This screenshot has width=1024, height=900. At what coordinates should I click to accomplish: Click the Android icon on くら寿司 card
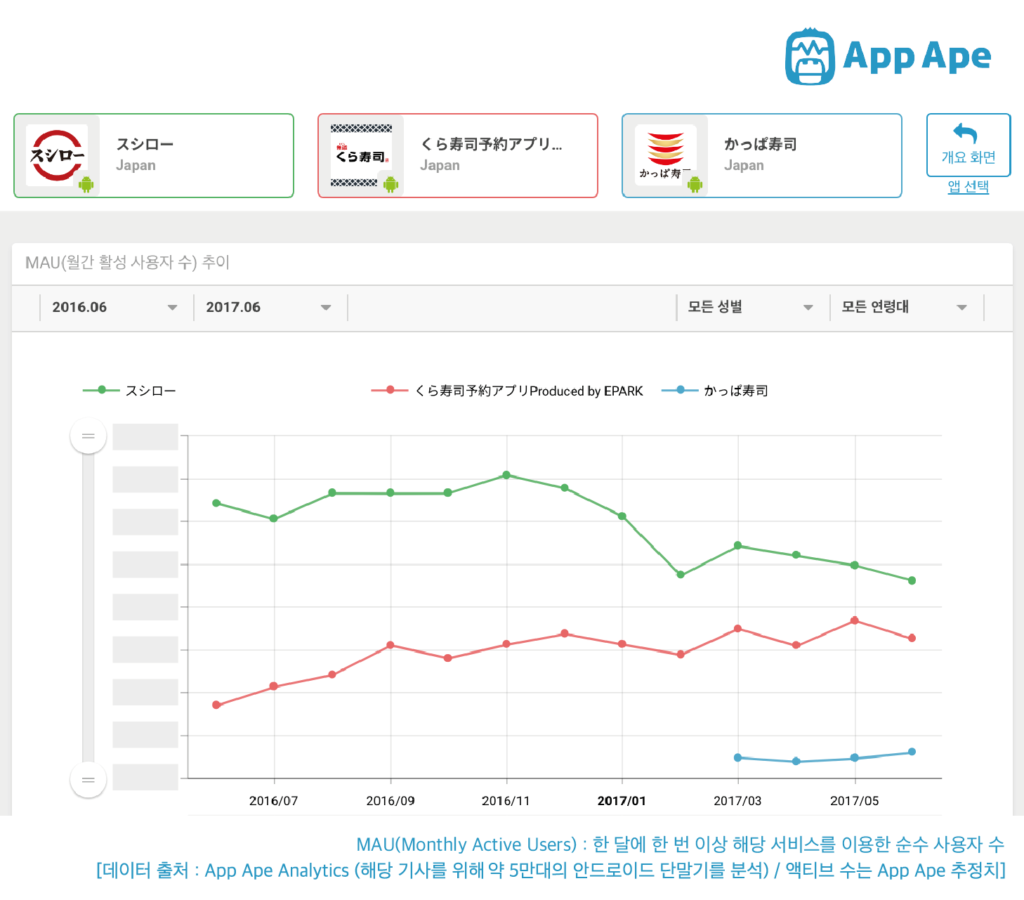pos(392,183)
